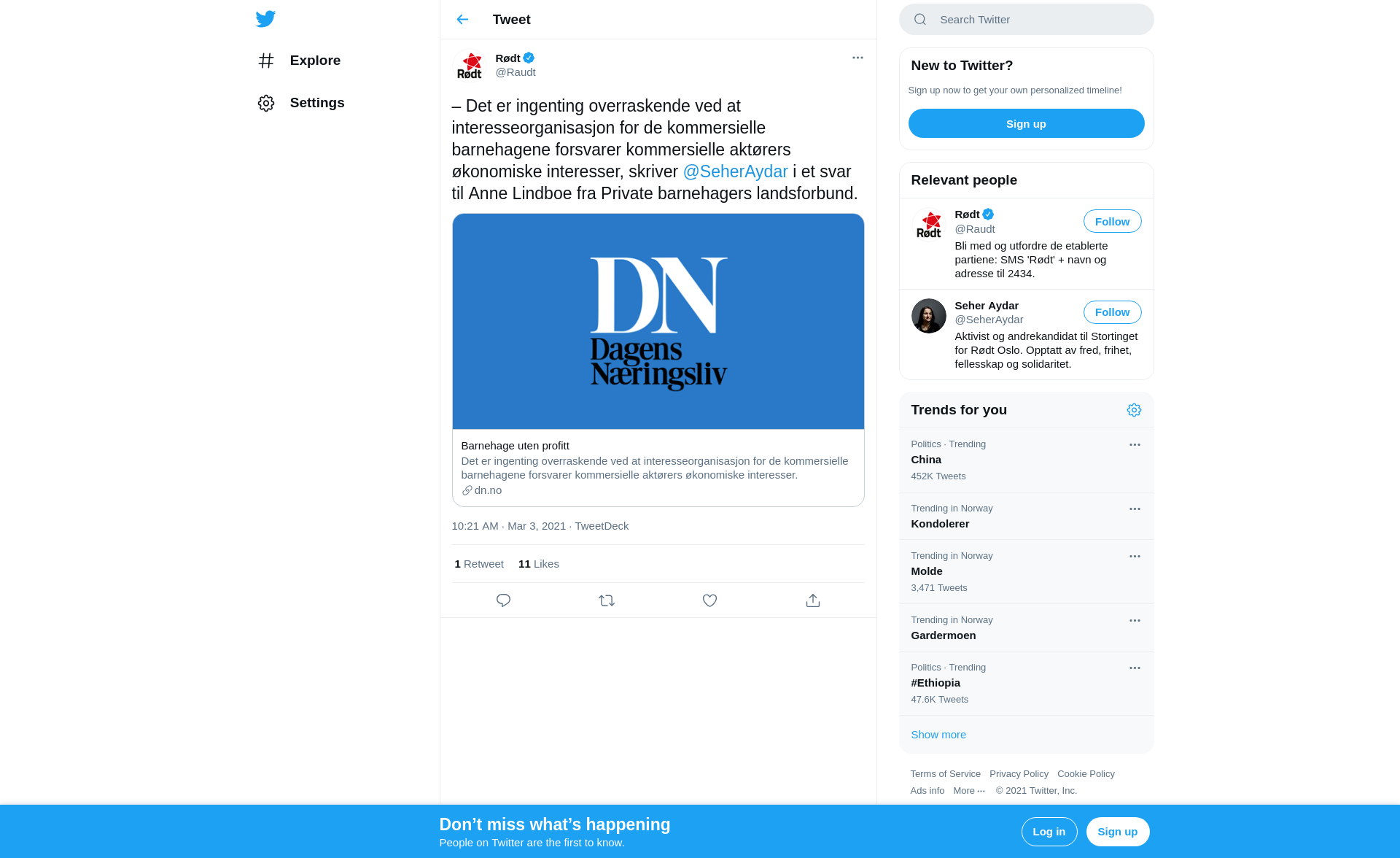
Task: Follow Seher Aydar
Action: coord(1112,312)
